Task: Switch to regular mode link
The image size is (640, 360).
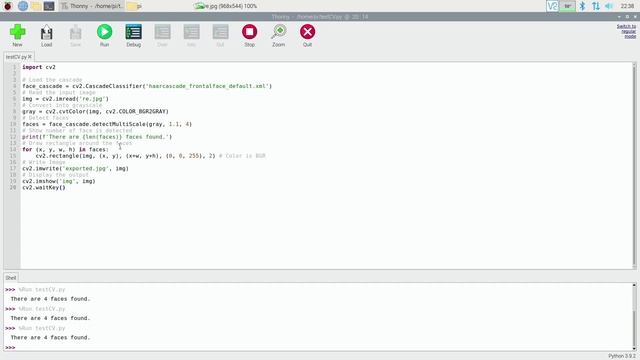Action: tap(627, 31)
